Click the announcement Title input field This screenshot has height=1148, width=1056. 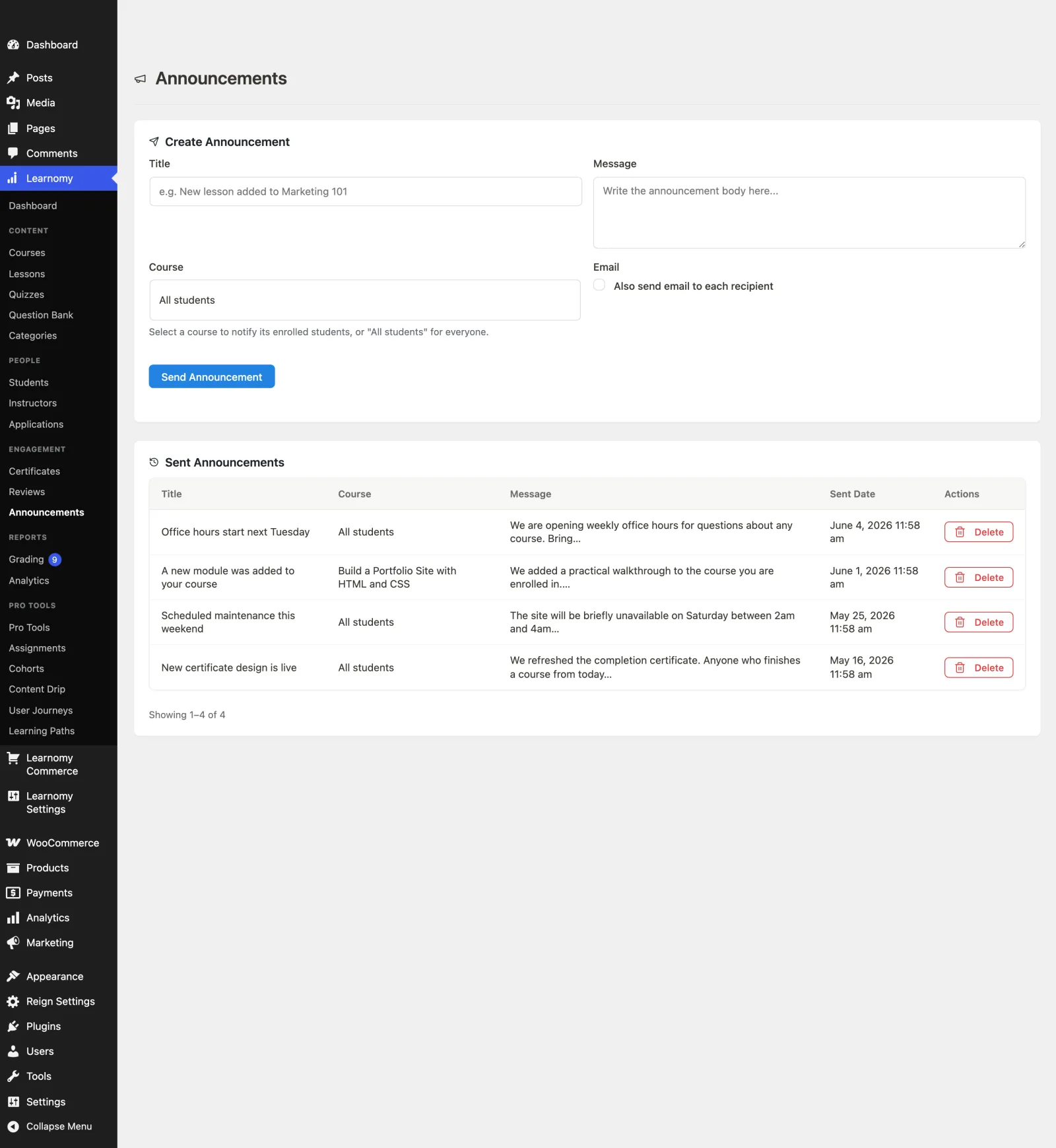366,191
